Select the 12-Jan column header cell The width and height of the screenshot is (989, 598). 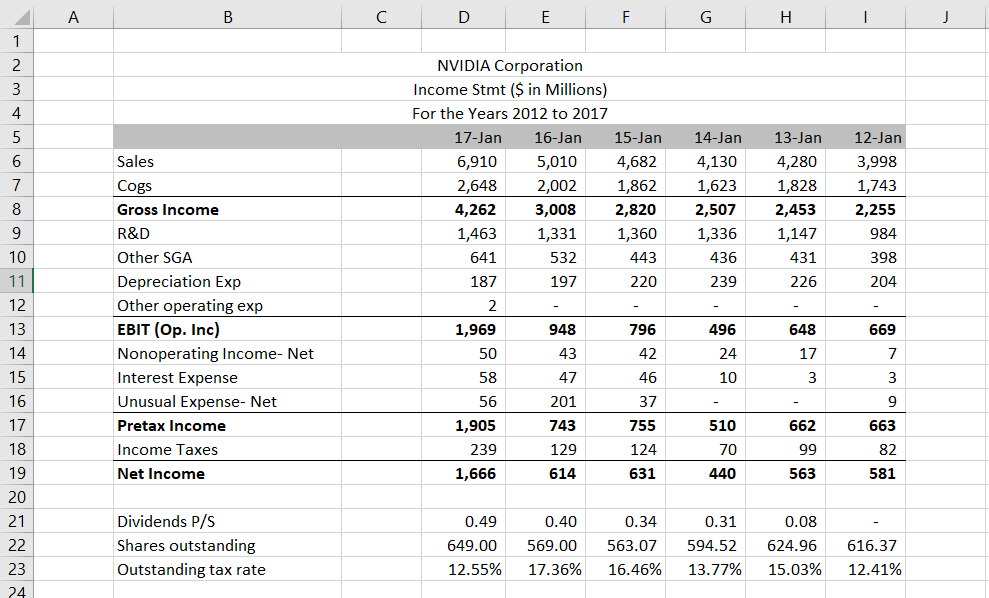864,137
